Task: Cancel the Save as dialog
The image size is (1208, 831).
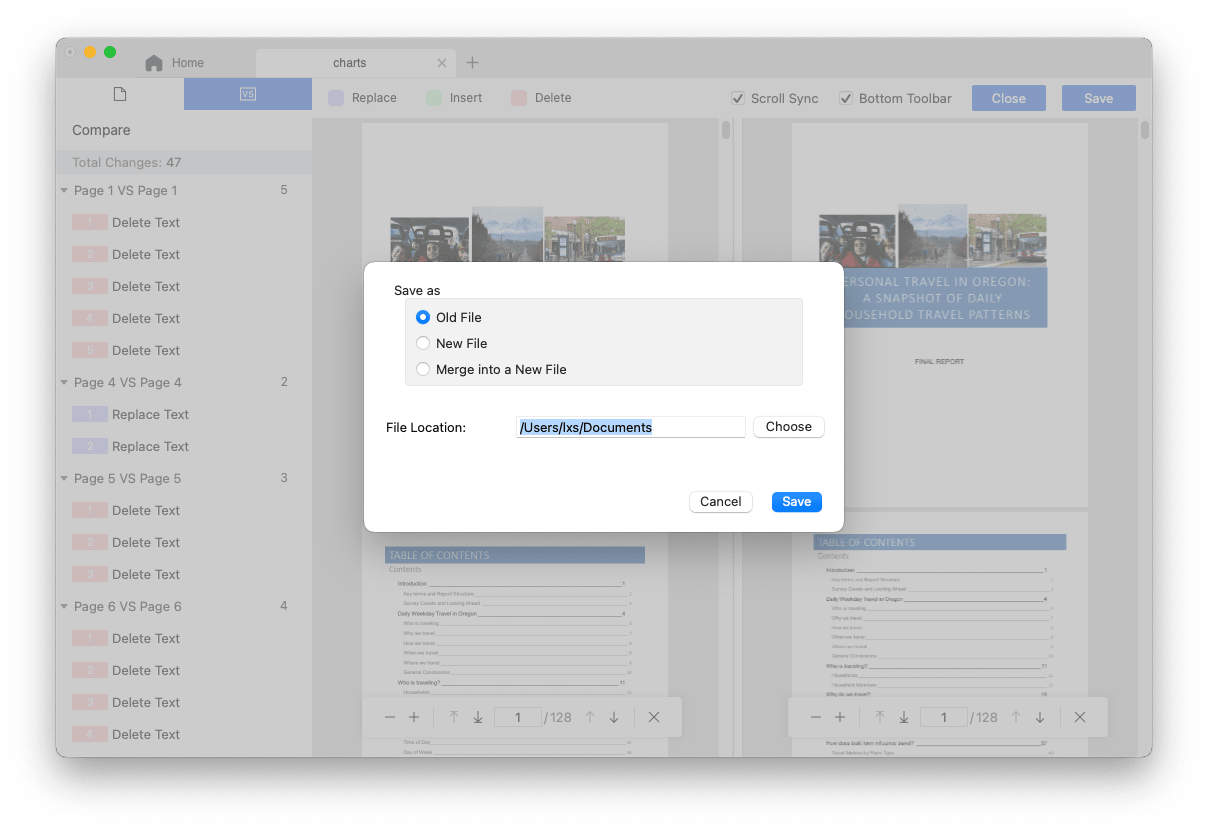Action: (x=720, y=502)
